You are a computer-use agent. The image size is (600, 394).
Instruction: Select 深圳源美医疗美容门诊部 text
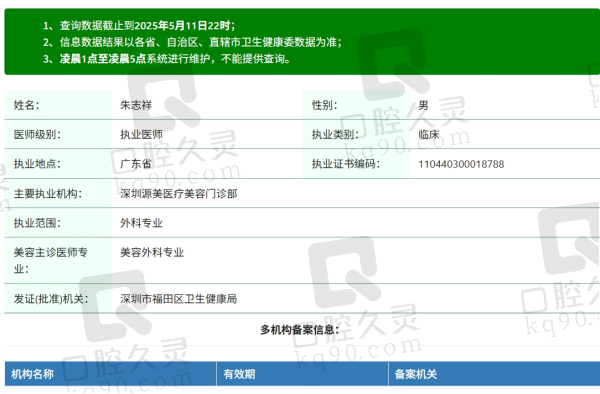tap(179, 194)
